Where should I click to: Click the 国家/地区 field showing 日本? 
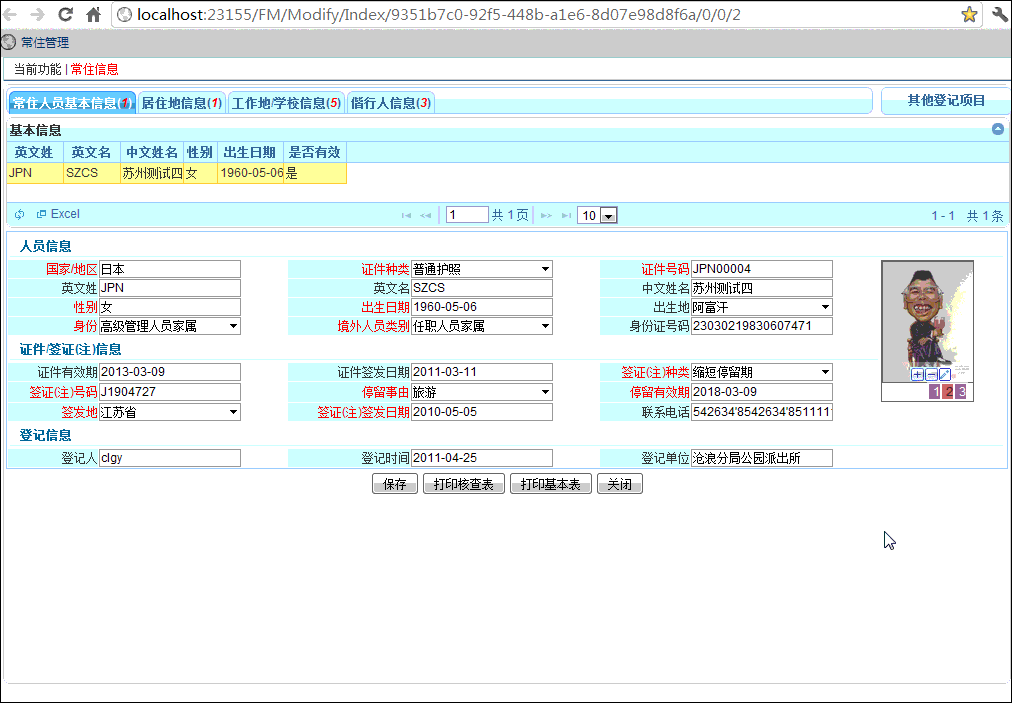(x=170, y=269)
